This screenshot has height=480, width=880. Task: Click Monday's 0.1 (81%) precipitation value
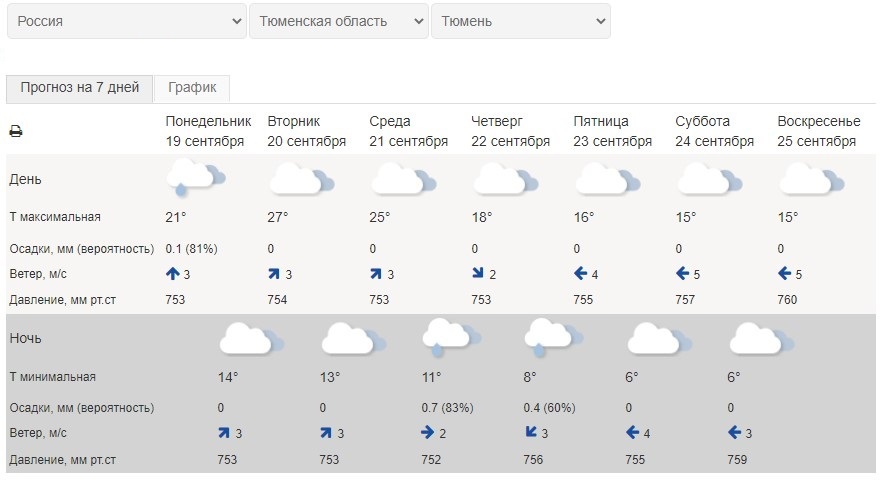click(x=191, y=248)
